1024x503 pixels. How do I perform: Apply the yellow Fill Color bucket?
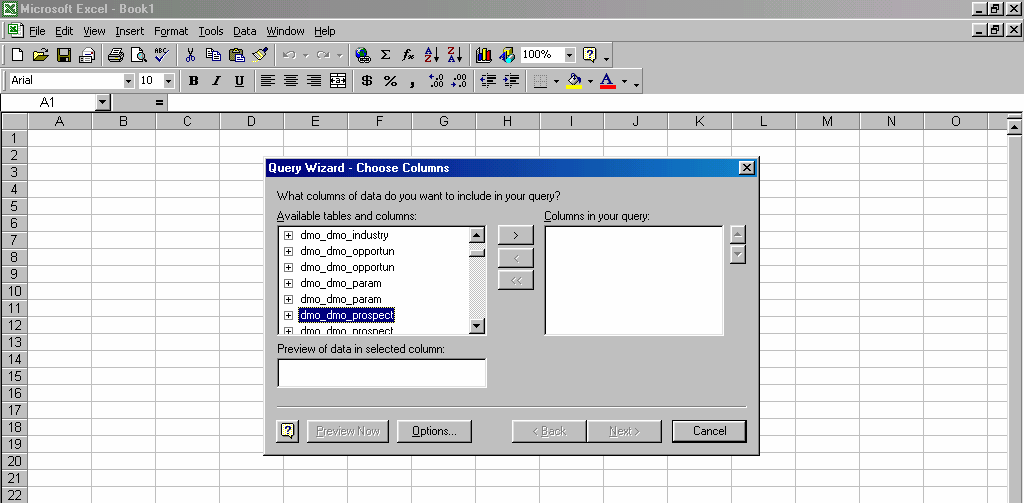(575, 81)
